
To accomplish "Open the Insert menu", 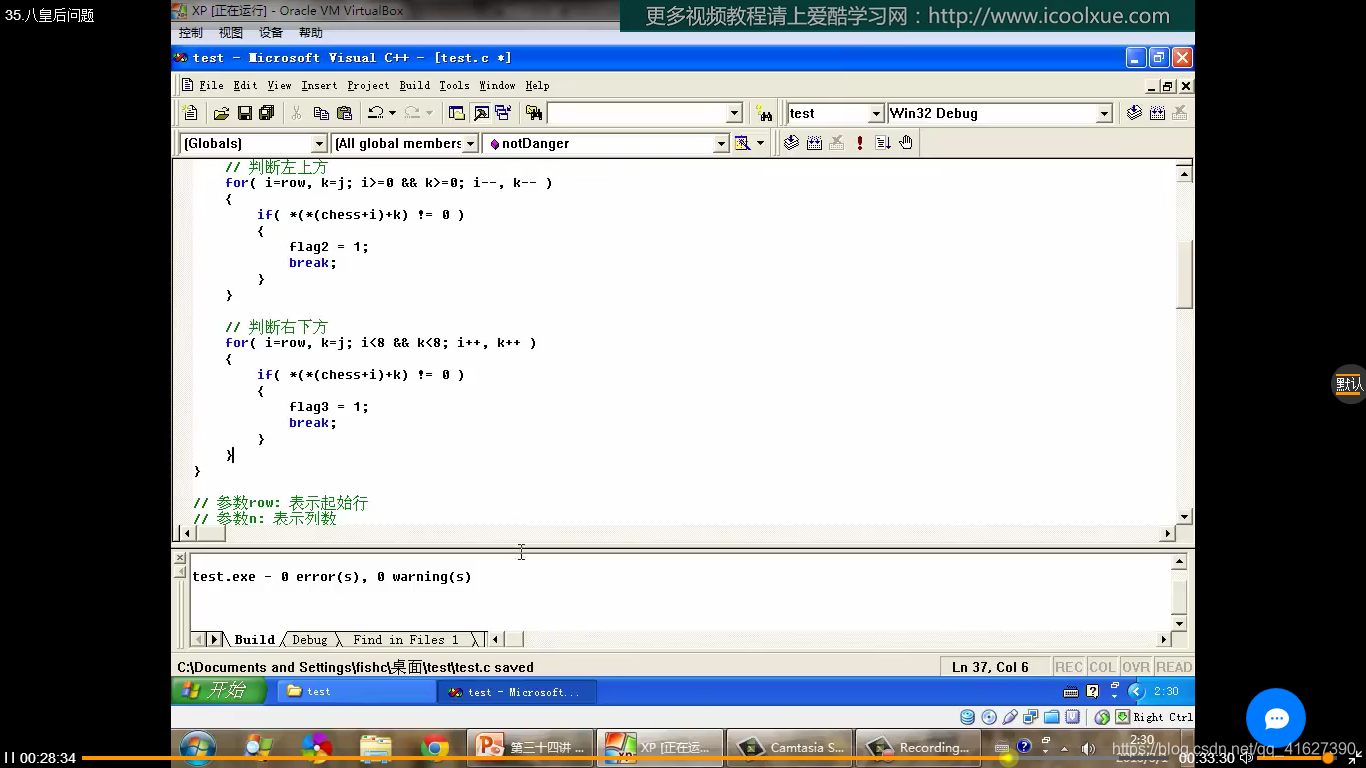I will tap(319, 85).
